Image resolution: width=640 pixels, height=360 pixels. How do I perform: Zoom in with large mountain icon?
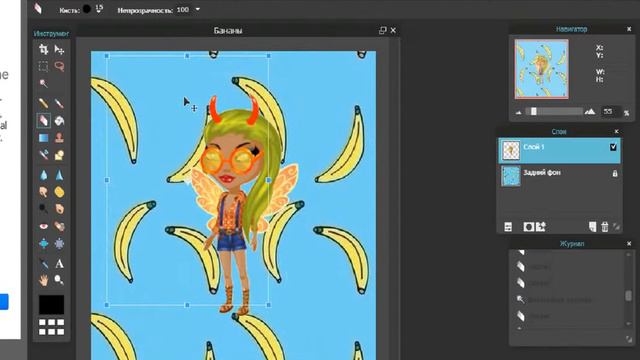click(x=590, y=111)
